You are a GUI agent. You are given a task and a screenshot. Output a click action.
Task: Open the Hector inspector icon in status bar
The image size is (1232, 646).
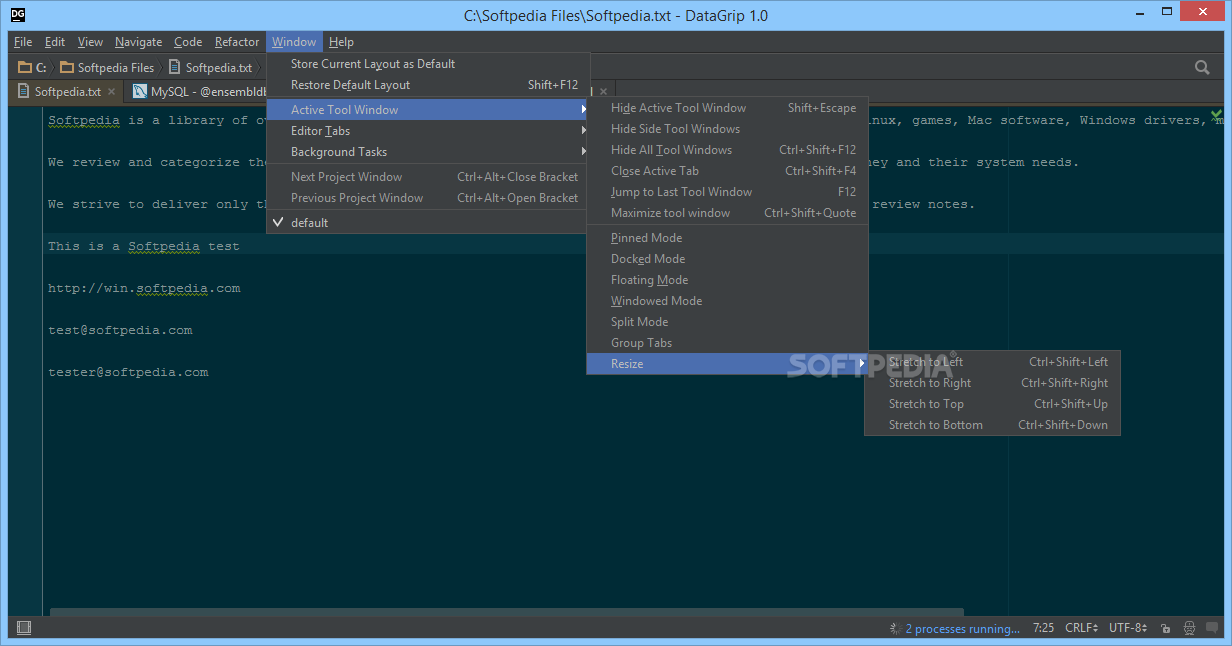coord(1189,628)
